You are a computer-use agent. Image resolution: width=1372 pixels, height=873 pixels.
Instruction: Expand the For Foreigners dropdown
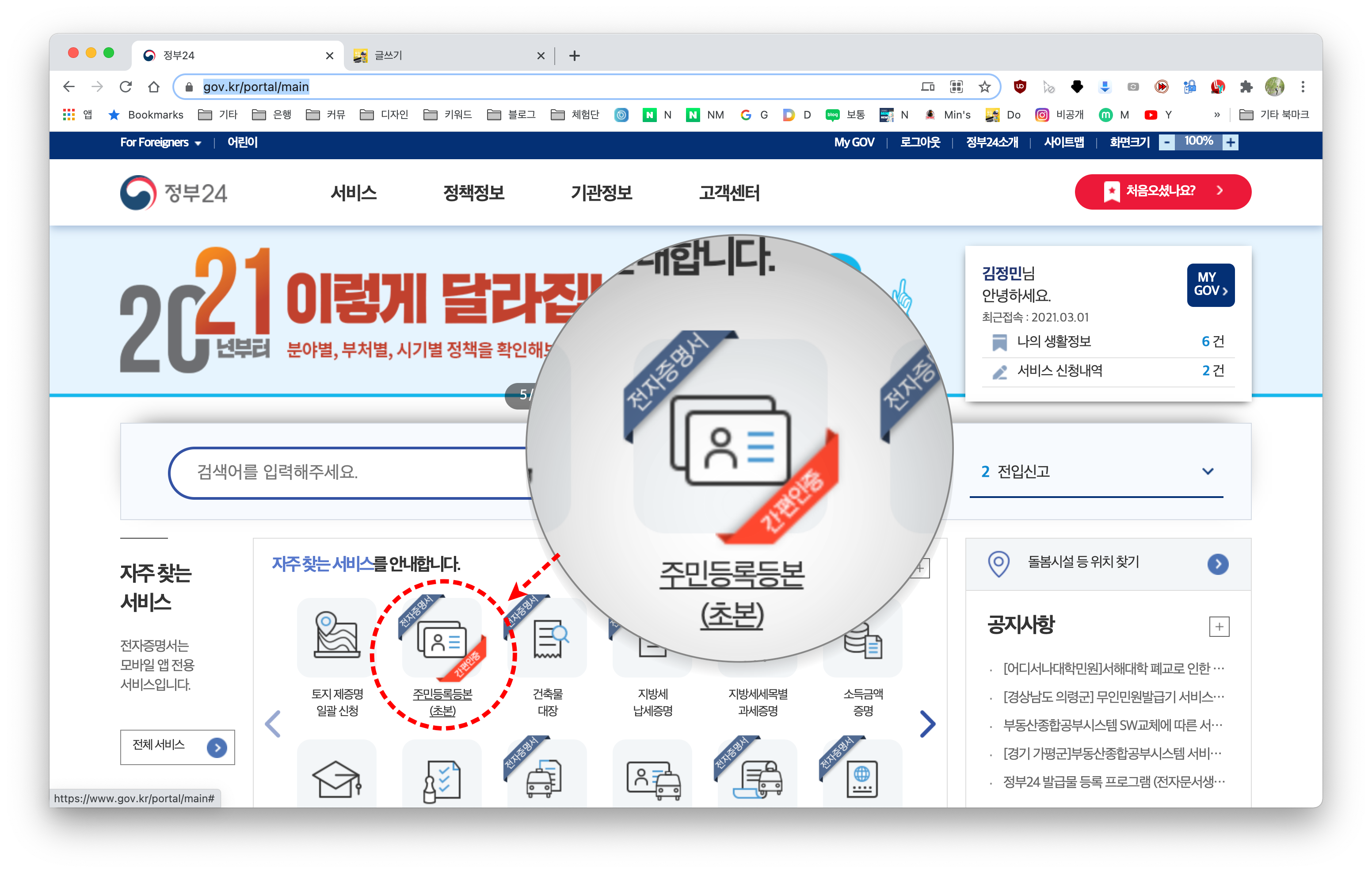(x=161, y=142)
